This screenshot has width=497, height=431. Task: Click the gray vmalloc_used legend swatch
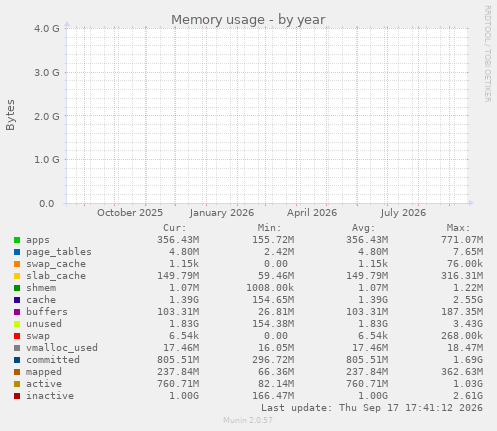[17, 348]
